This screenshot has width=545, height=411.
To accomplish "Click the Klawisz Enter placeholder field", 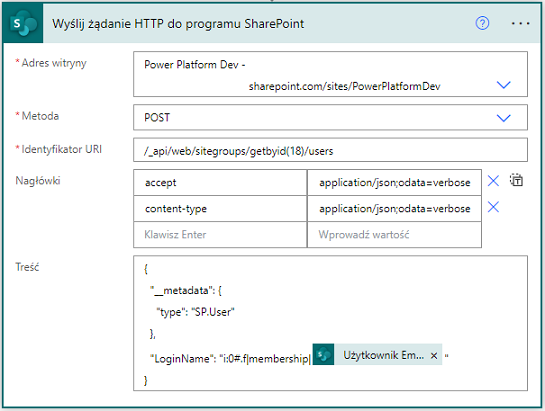I will pos(220,235).
